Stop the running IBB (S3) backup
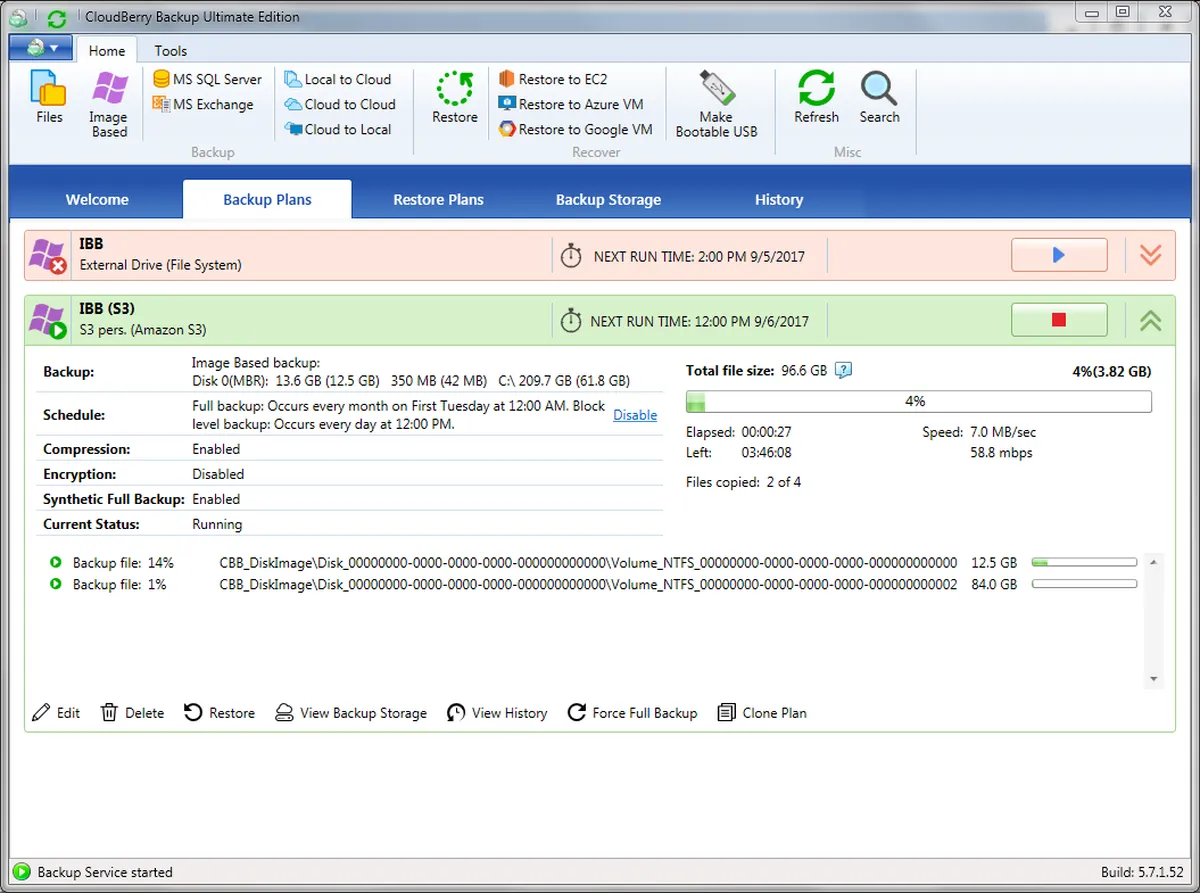The height and width of the screenshot is (893, 1200). click(x=1059, y=320)
